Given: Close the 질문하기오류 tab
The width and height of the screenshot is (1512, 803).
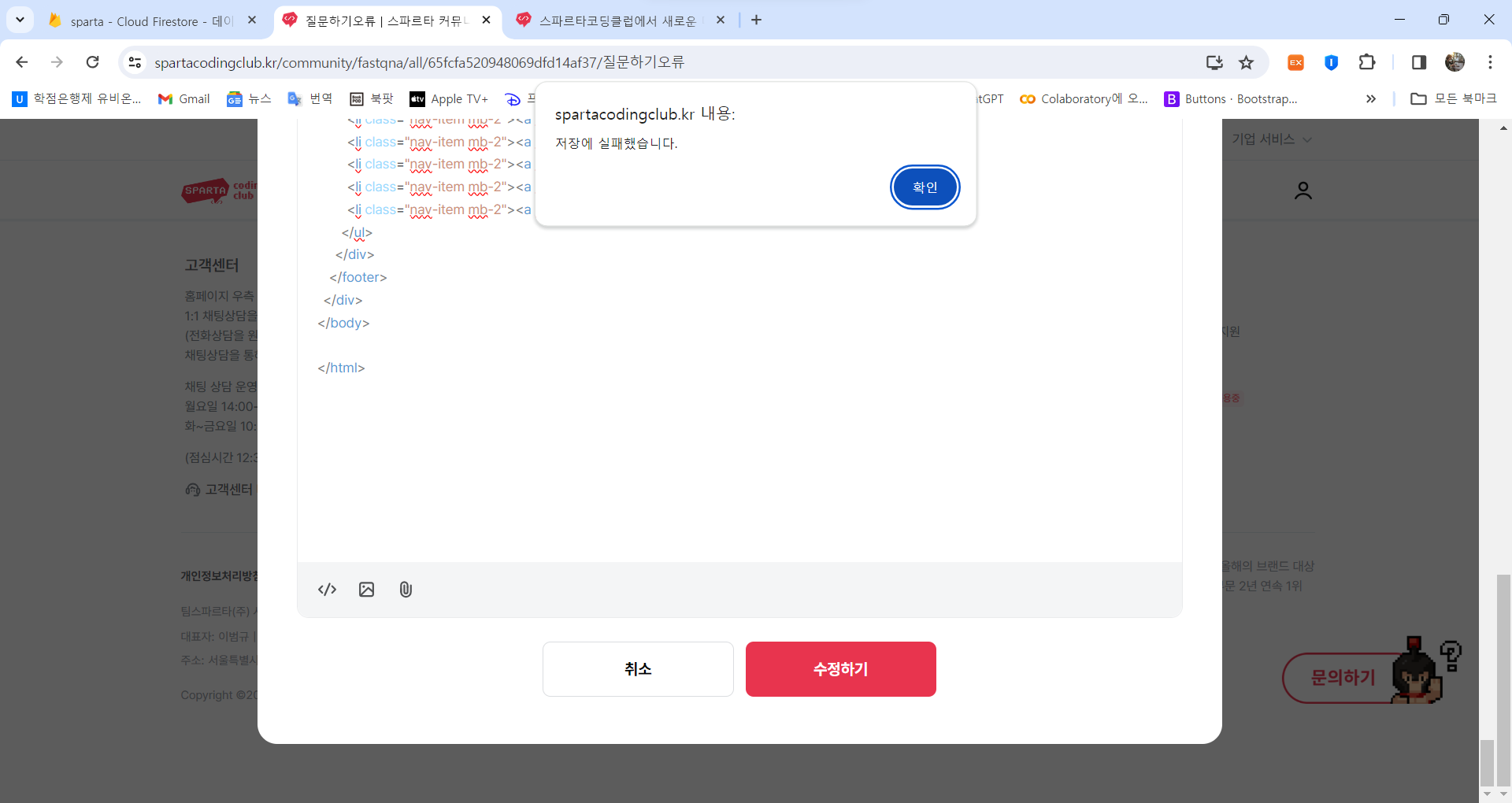Looking at the screenshot, I should pyautogui.click(x=487, y=20).
